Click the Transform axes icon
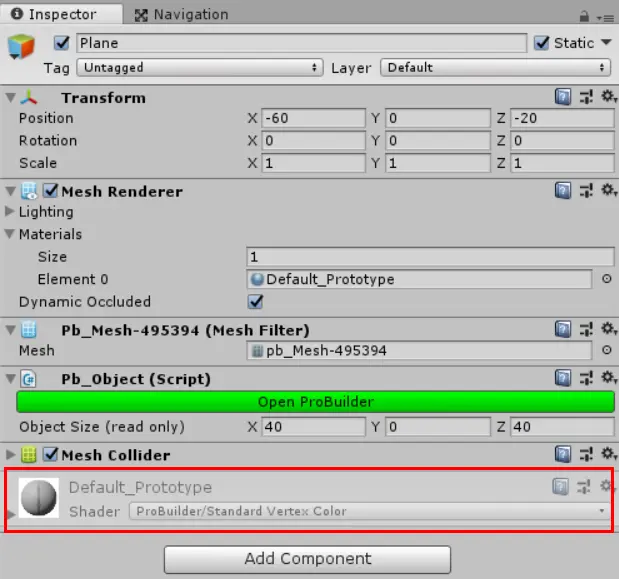The width and height of the screenshot is (619, 579). (29, 97)
